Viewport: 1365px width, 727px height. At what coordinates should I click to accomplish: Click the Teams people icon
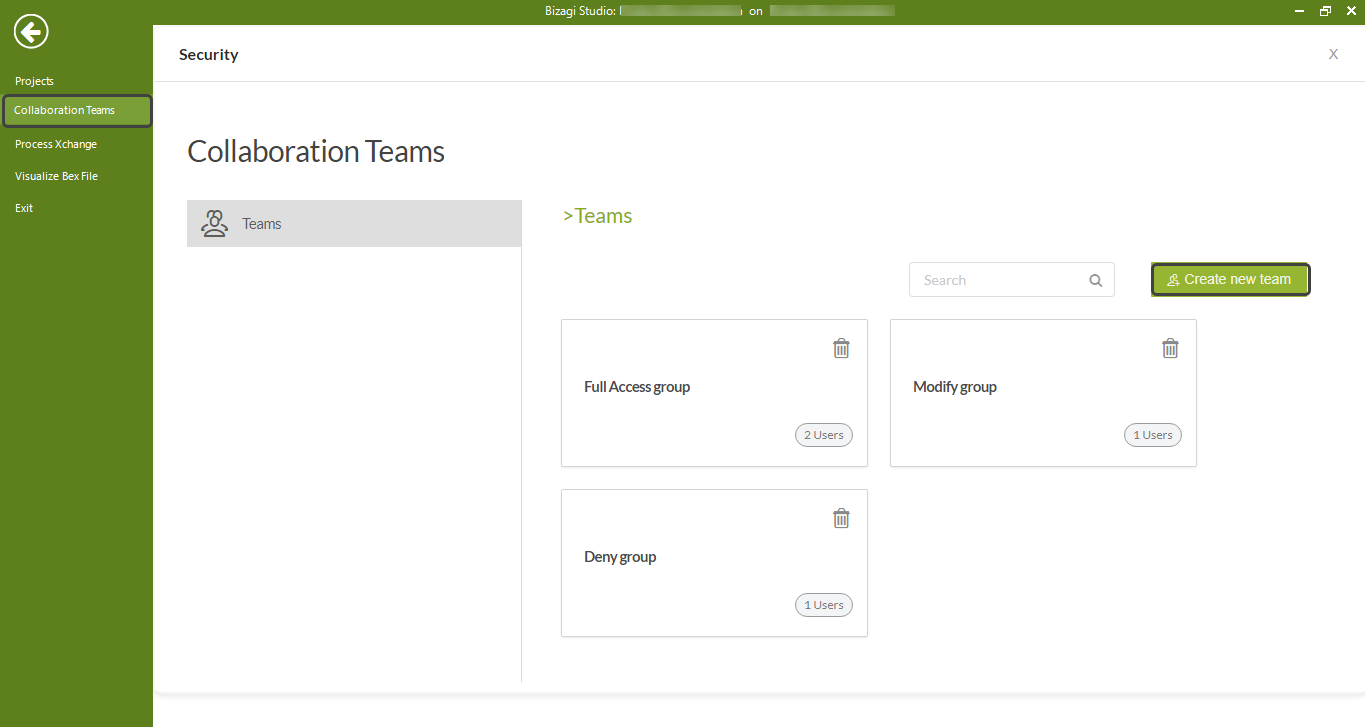pos(214,223)
